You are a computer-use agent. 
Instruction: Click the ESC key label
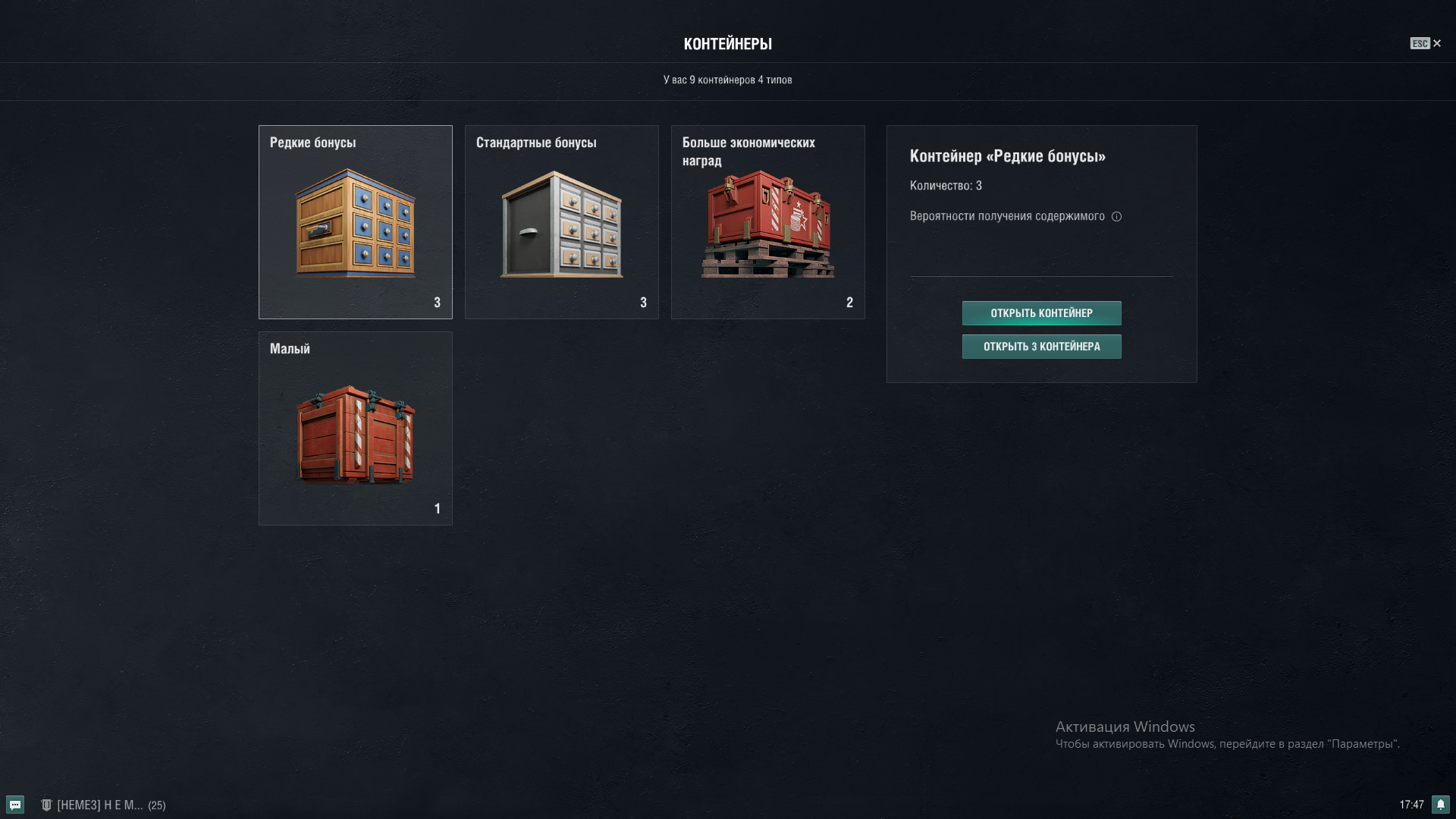[x=1420, y=43]
